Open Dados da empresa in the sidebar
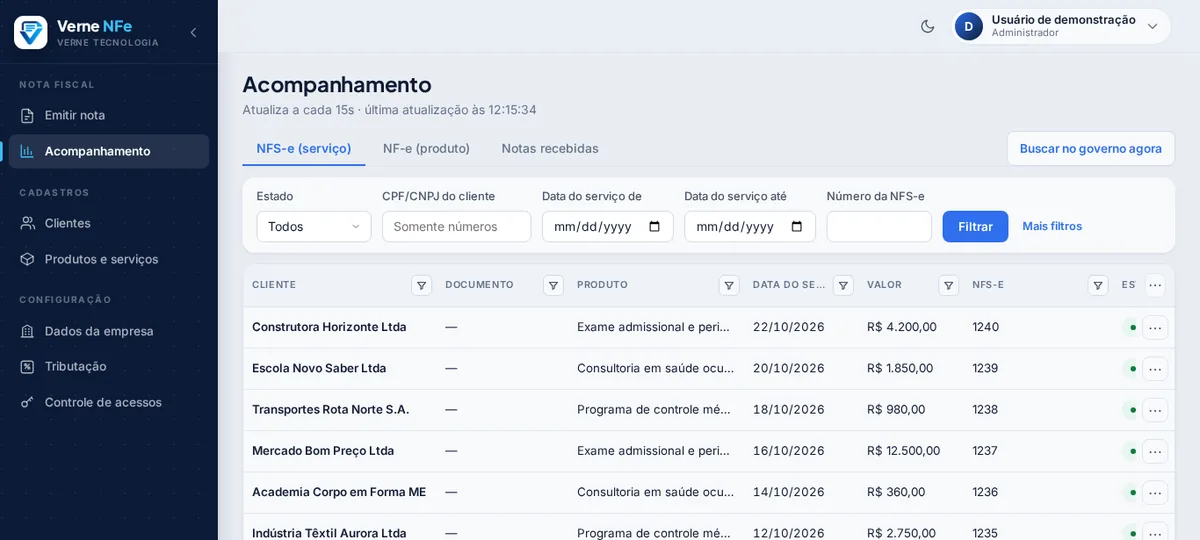 coord(109,331)
